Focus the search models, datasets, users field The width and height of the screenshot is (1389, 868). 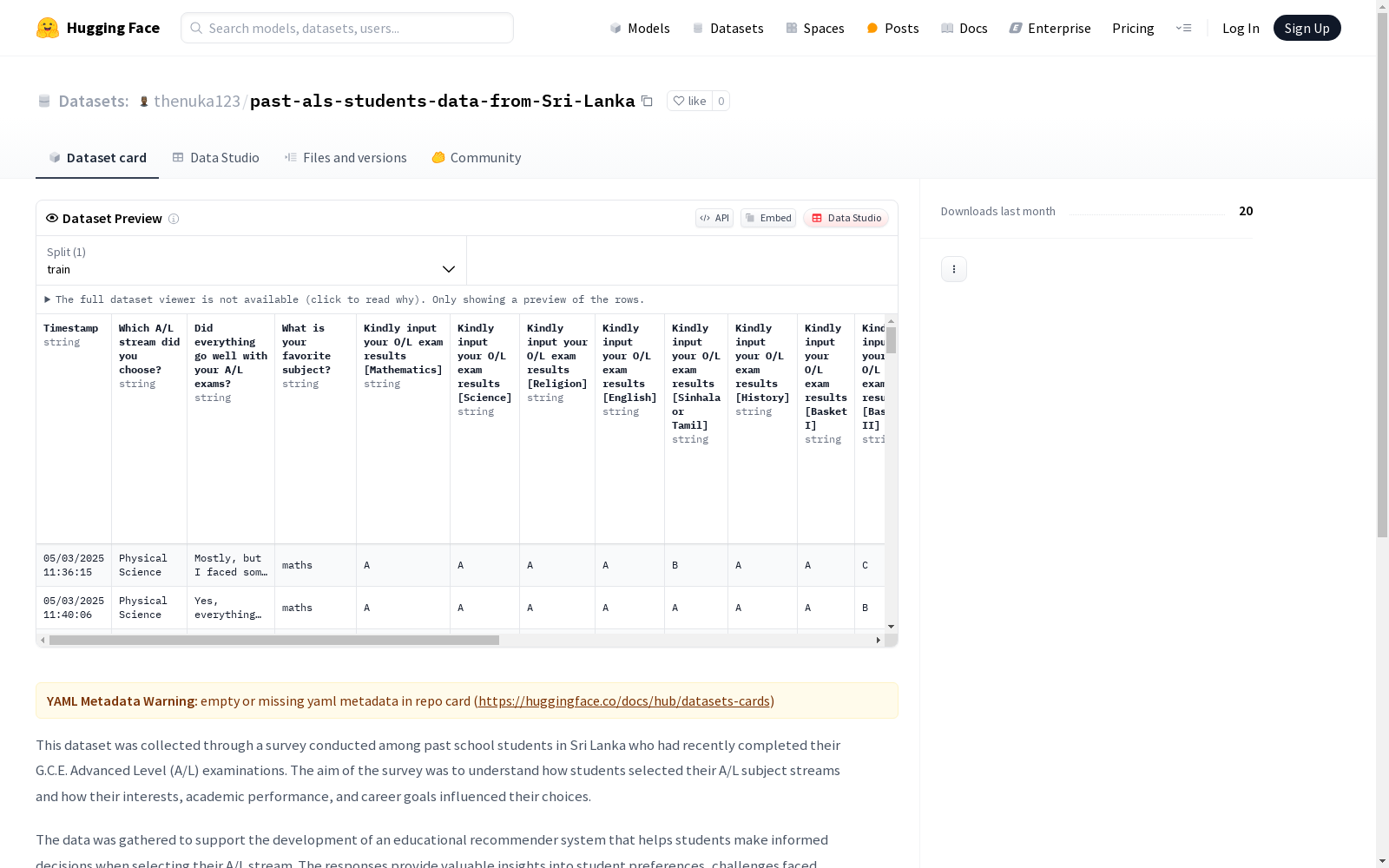click(x=347, y=28)
